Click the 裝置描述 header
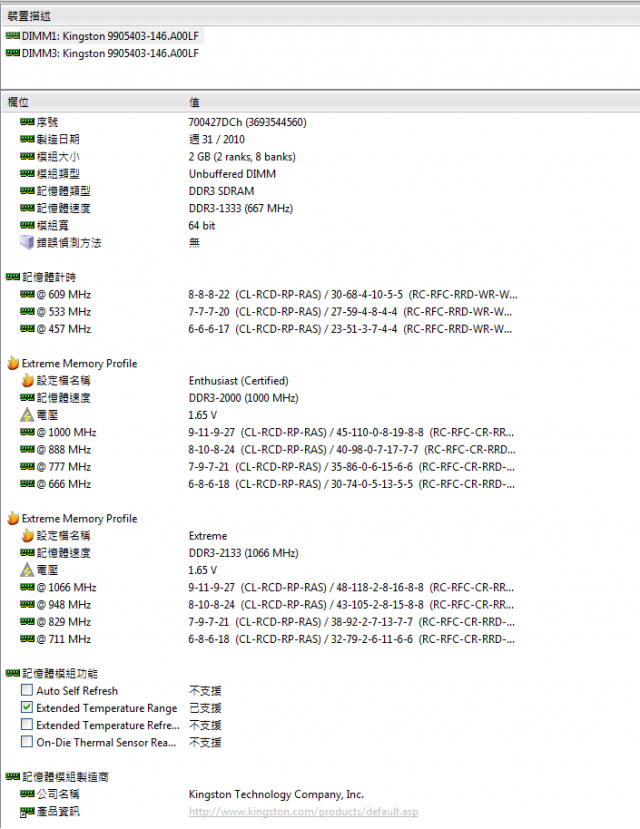 pyautogui.click(x=29, y=16)
